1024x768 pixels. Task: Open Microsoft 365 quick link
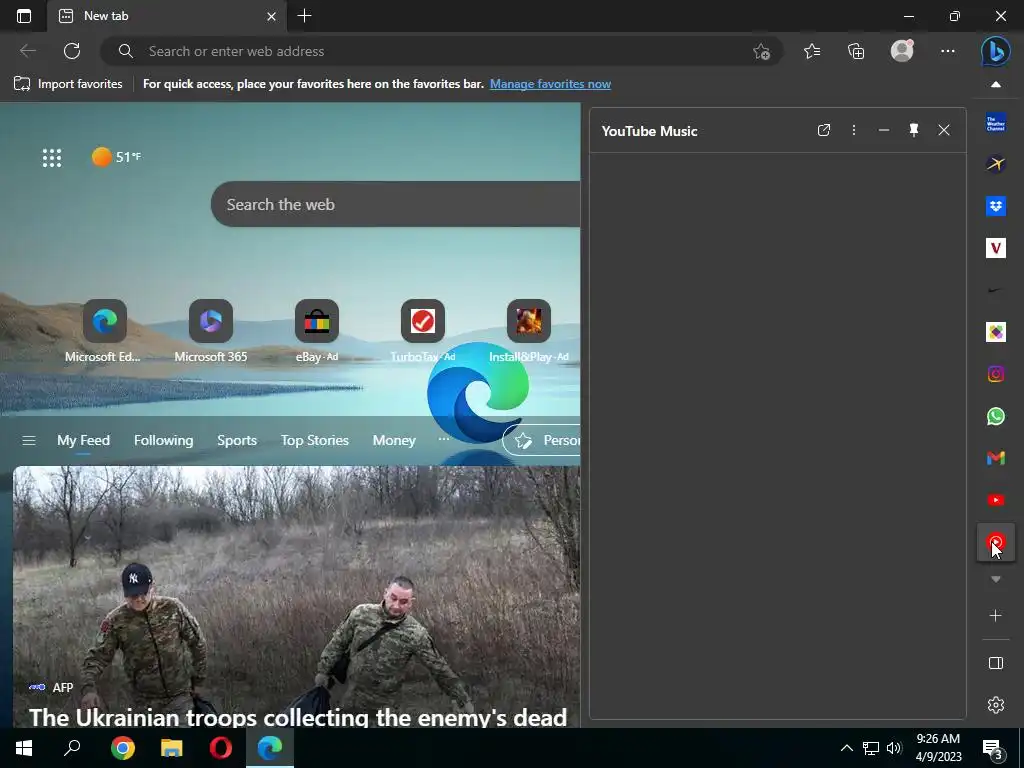point(211,321)
